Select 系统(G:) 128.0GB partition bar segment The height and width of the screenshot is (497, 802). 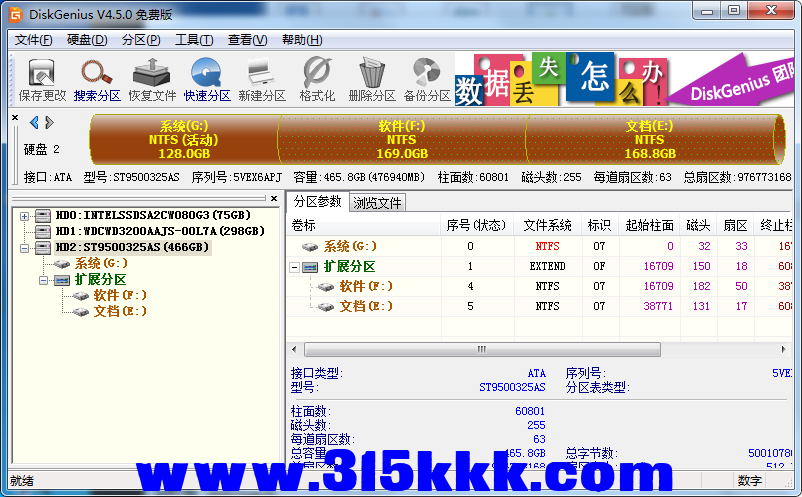(x=184, y=140)
